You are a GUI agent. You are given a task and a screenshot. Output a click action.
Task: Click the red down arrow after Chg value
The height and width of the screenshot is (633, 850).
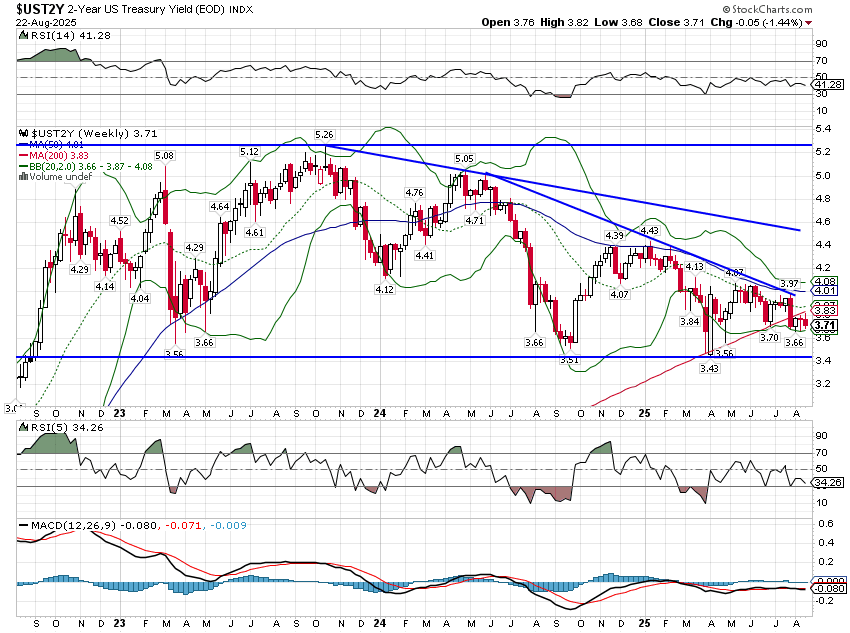[808, 23]
